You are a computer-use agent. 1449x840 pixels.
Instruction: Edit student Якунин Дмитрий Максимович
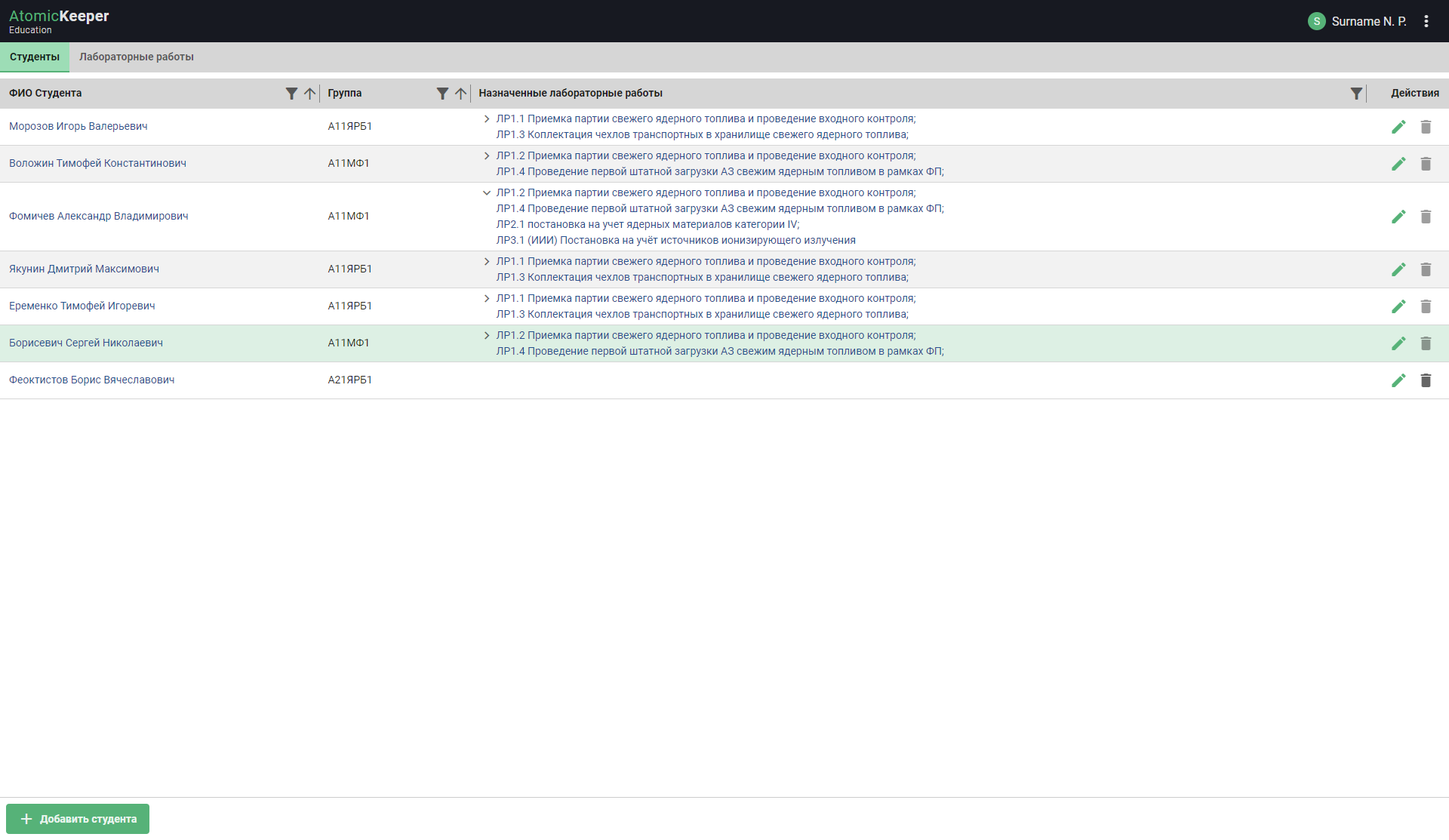point(1398,269)
